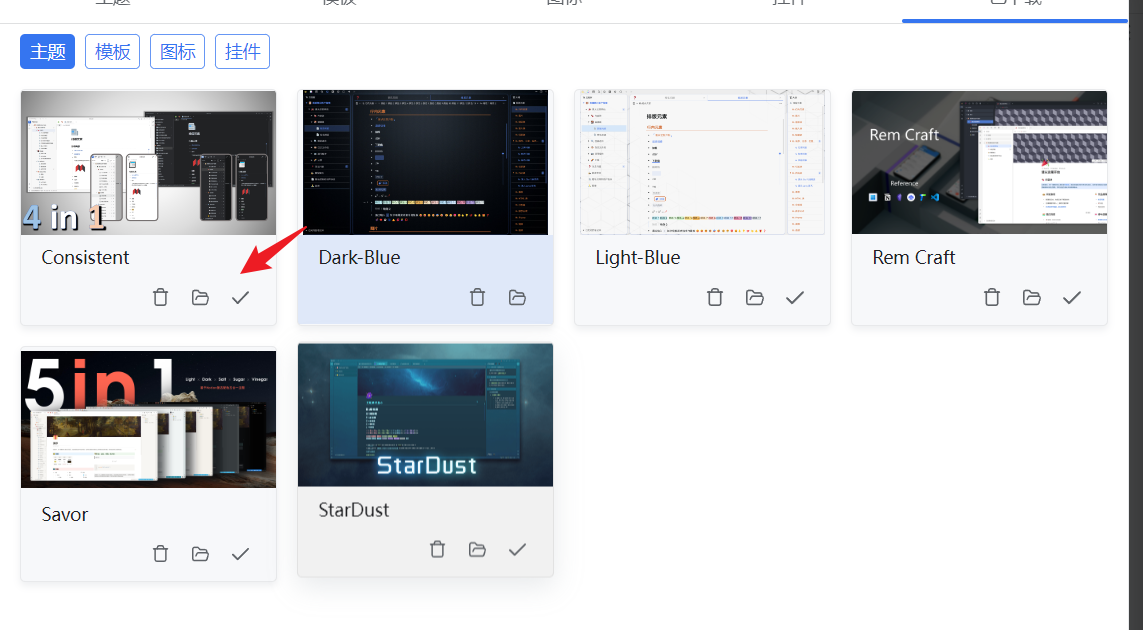
Task: Open the Dark-Blue theme preview image
Action: point(426,163)
